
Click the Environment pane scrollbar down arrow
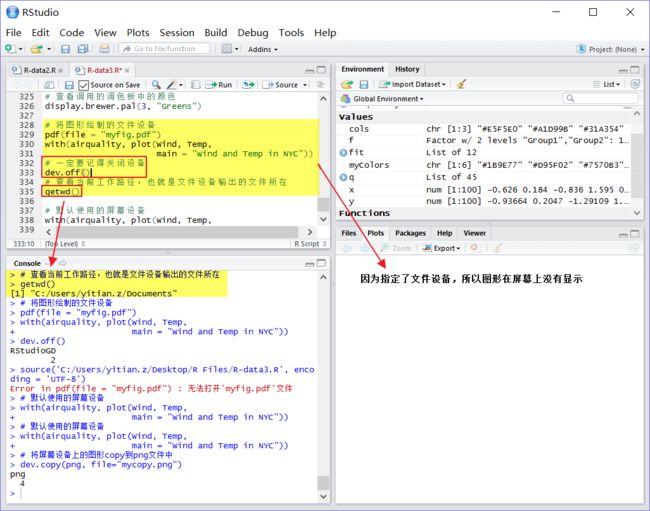tap(637, 213)
